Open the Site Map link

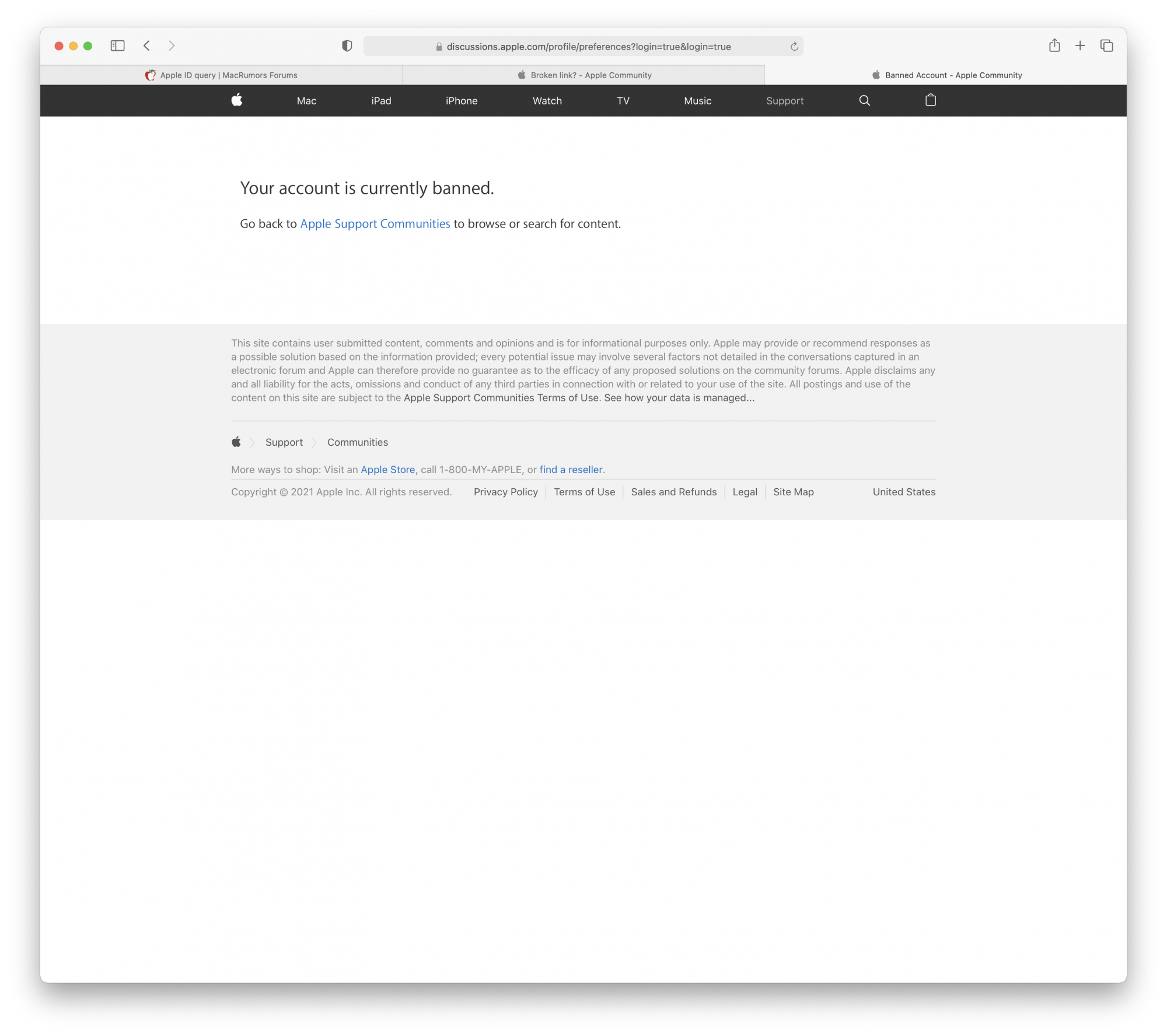click(x=794, y=492)
